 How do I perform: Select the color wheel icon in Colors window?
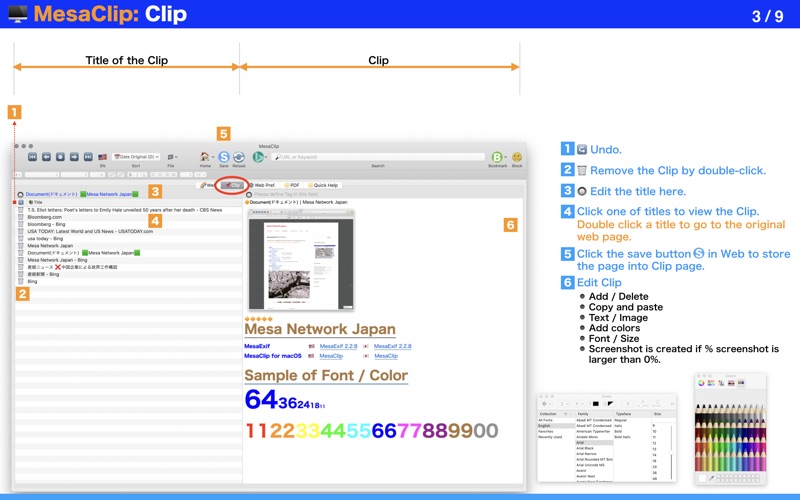702,383
